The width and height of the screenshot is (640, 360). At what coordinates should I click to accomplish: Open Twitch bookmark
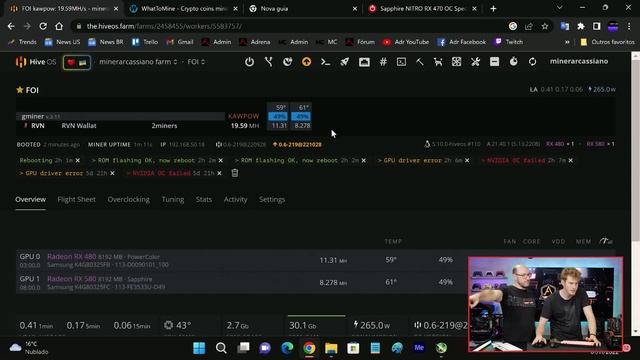pyautogui.click(x=509, y=42)
